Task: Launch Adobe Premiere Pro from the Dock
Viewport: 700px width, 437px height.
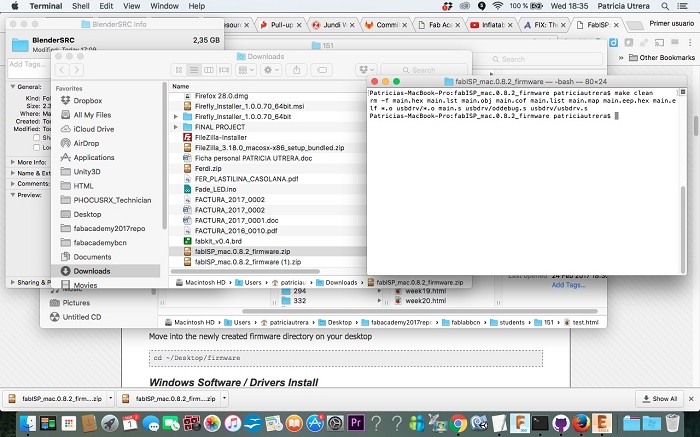Action: click(356, 423)
